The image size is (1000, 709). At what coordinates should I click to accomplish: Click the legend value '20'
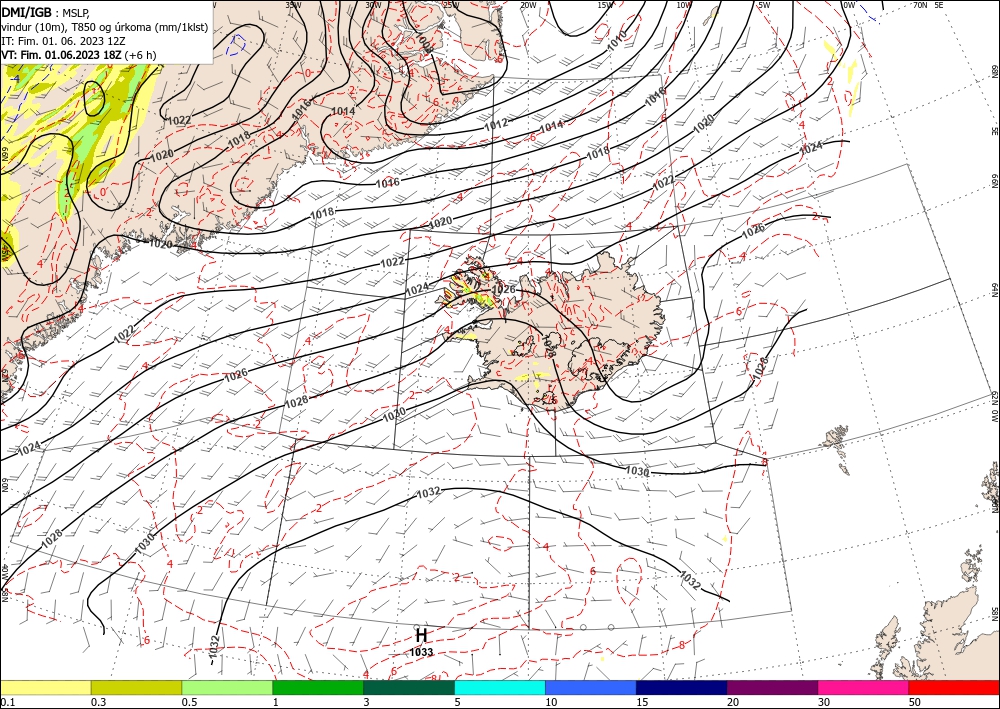click(733, 702)
